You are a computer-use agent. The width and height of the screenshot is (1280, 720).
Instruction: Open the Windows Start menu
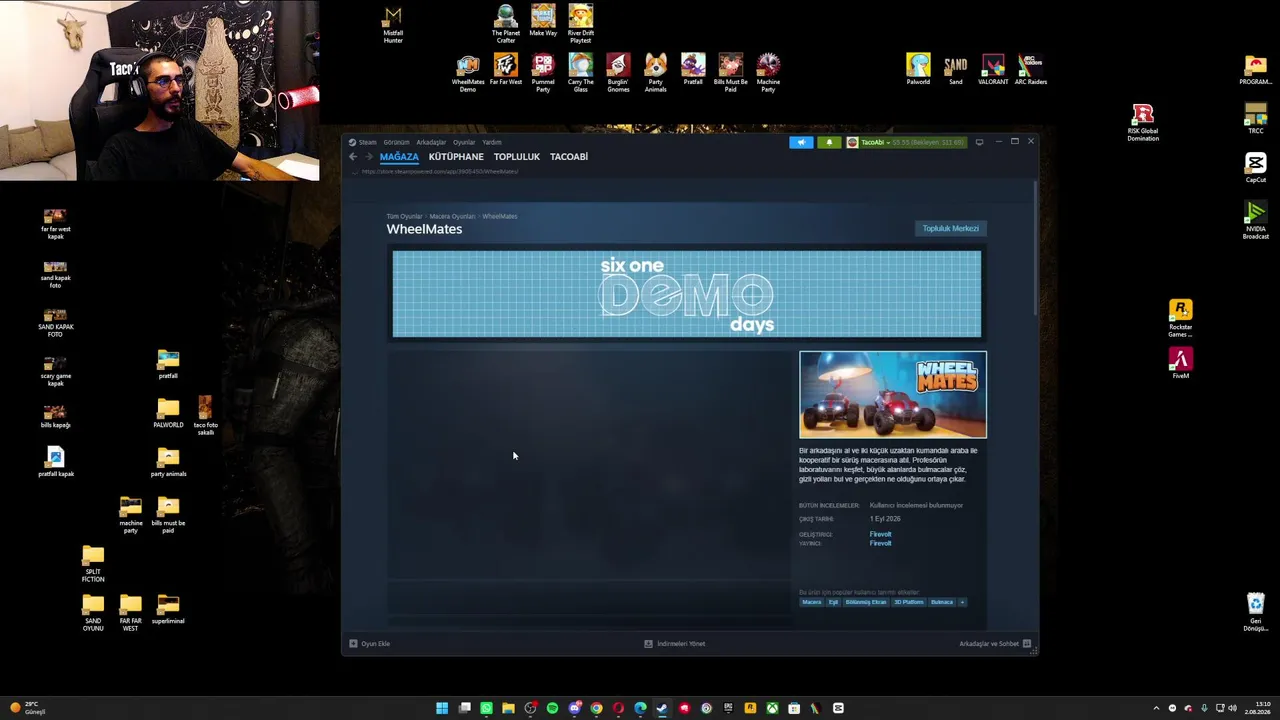pyautogui.click(x=442, y=708)
